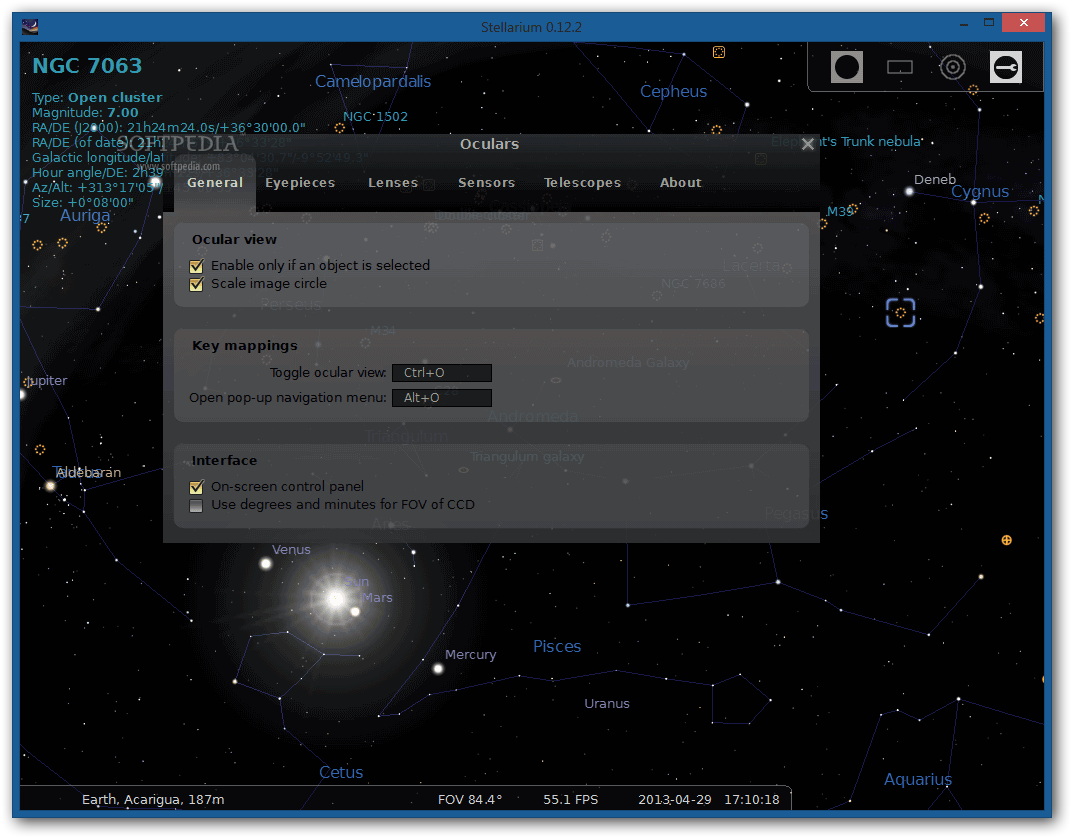Click the planet Venus dot
This screenshot has width=1072, height=838.
point(266,564)
